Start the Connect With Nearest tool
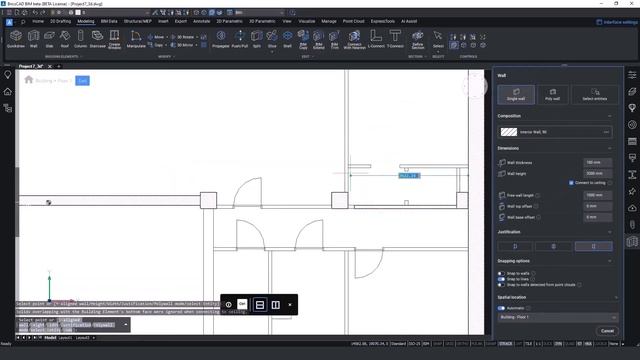This screenshot has width=640, height=360. pyautogui.click(x=354, y=40)
